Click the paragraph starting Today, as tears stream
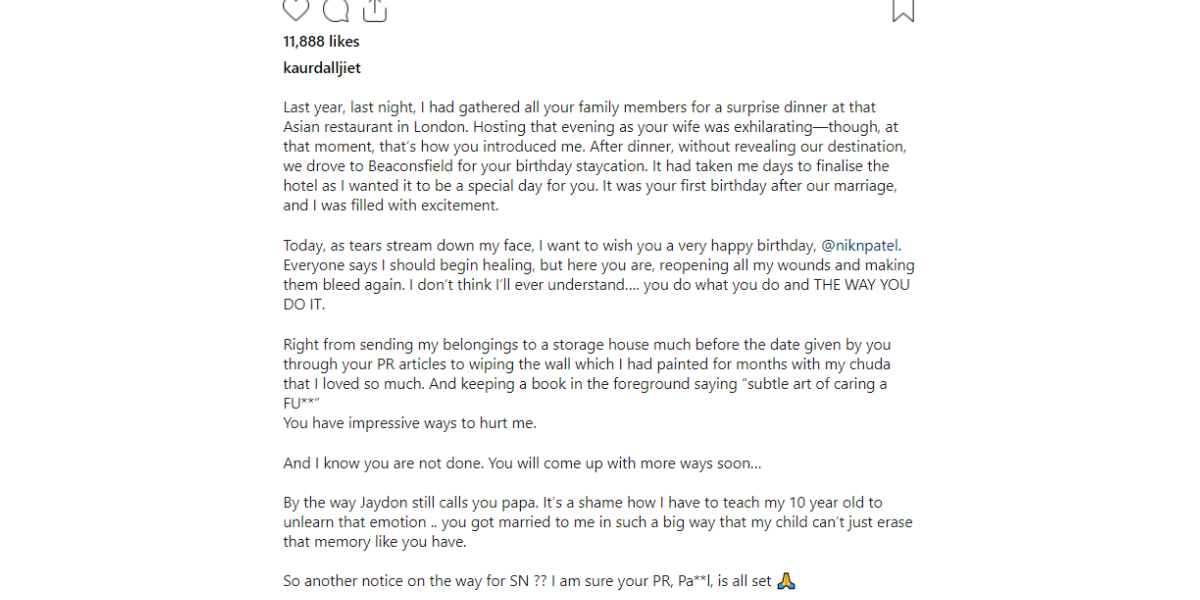The height and width of the screenshot is (600, 1200). point(599,276)
